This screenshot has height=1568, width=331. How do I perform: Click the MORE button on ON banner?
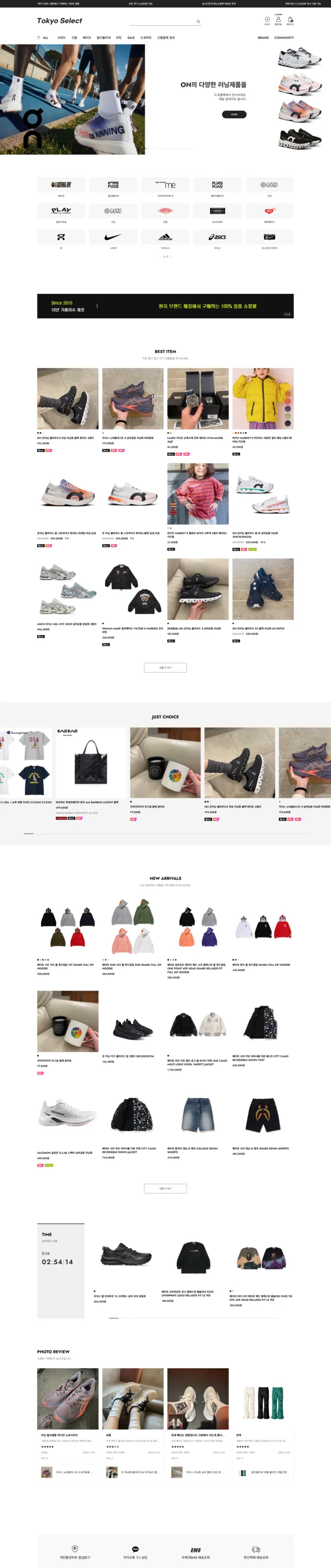point(234,114)
